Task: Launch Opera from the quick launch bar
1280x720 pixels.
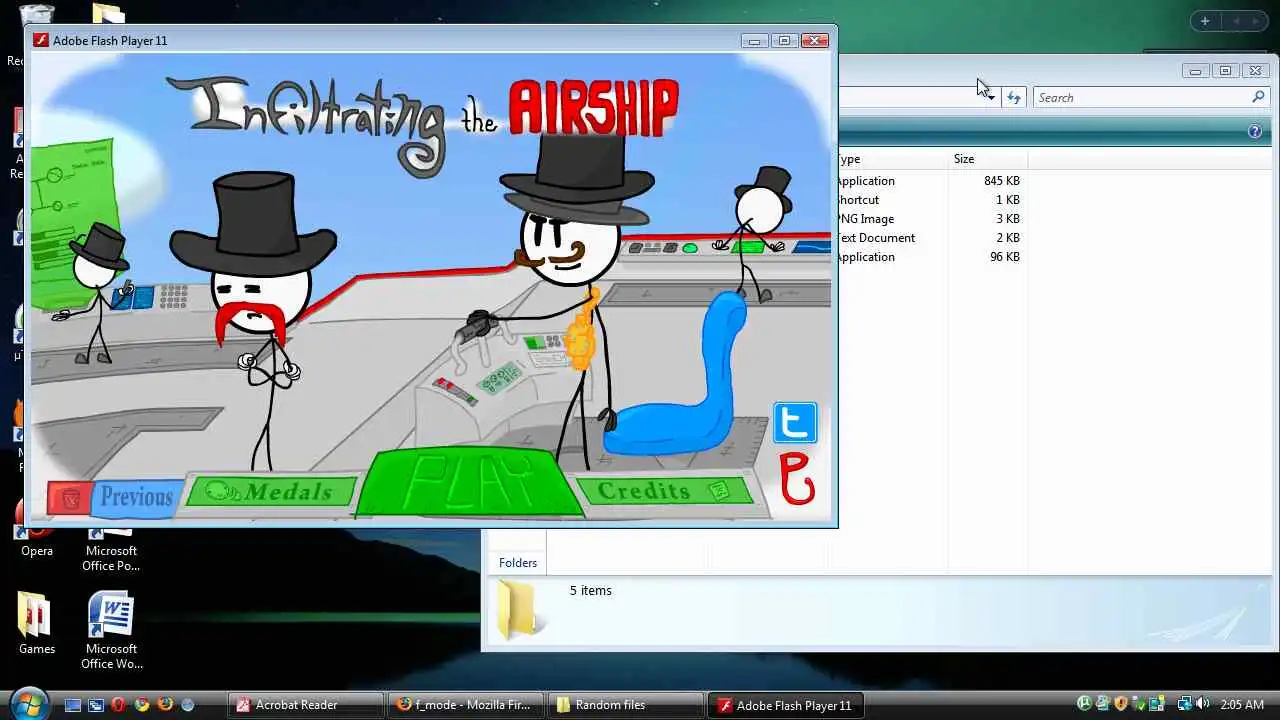Action: click(118, 705)
